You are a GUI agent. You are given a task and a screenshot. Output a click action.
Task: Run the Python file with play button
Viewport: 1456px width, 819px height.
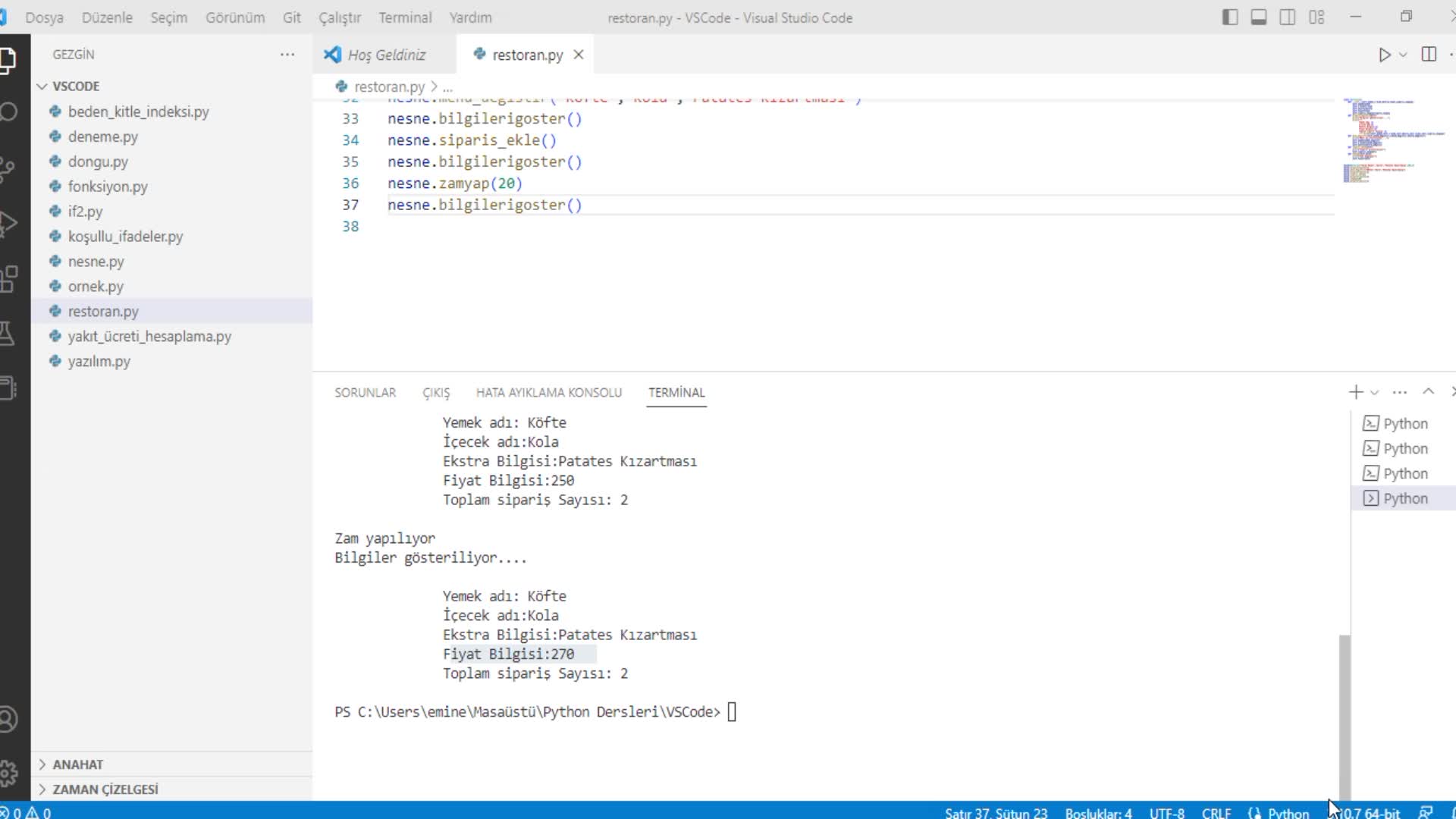click(x=1384, y=55)
